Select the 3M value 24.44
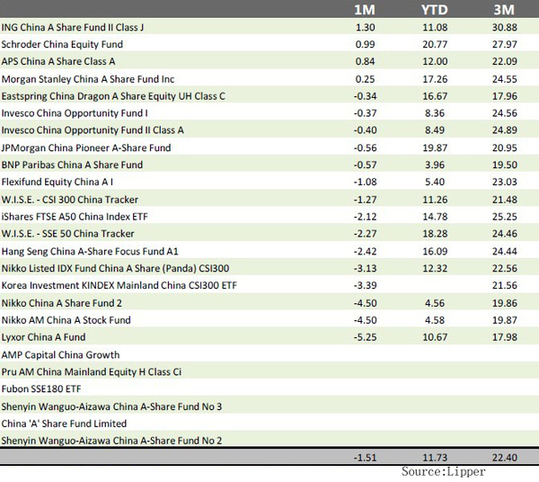539x482 pixels. click(504, 251)
